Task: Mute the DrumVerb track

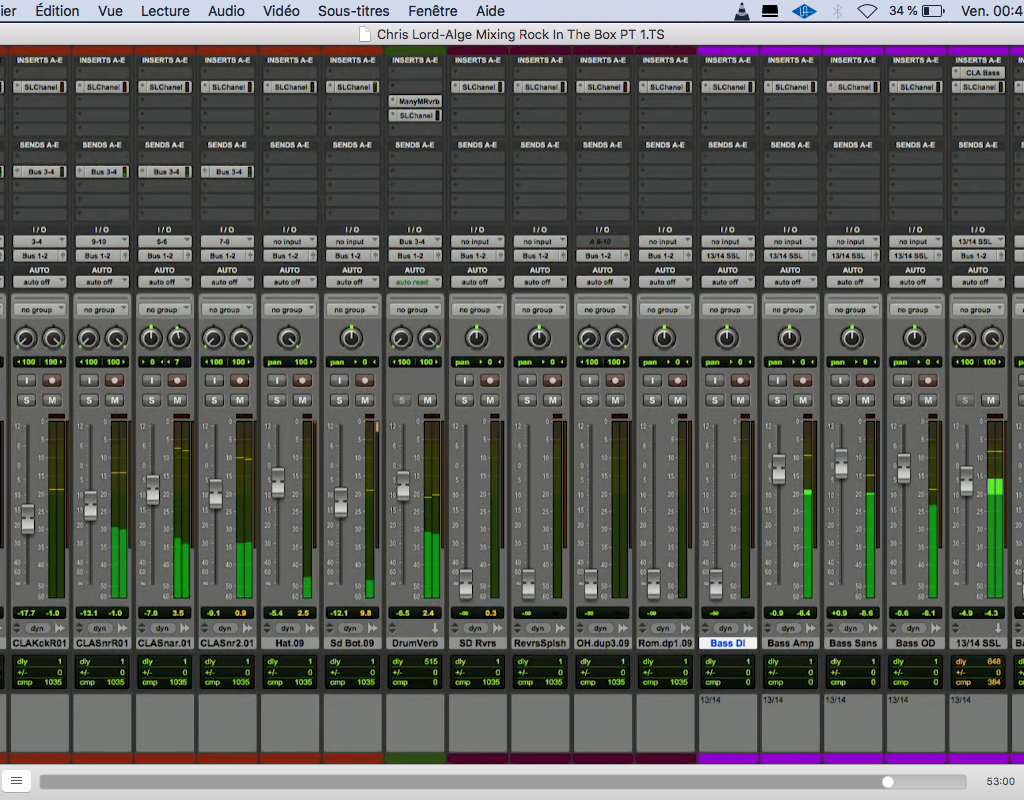Action: 427,400
